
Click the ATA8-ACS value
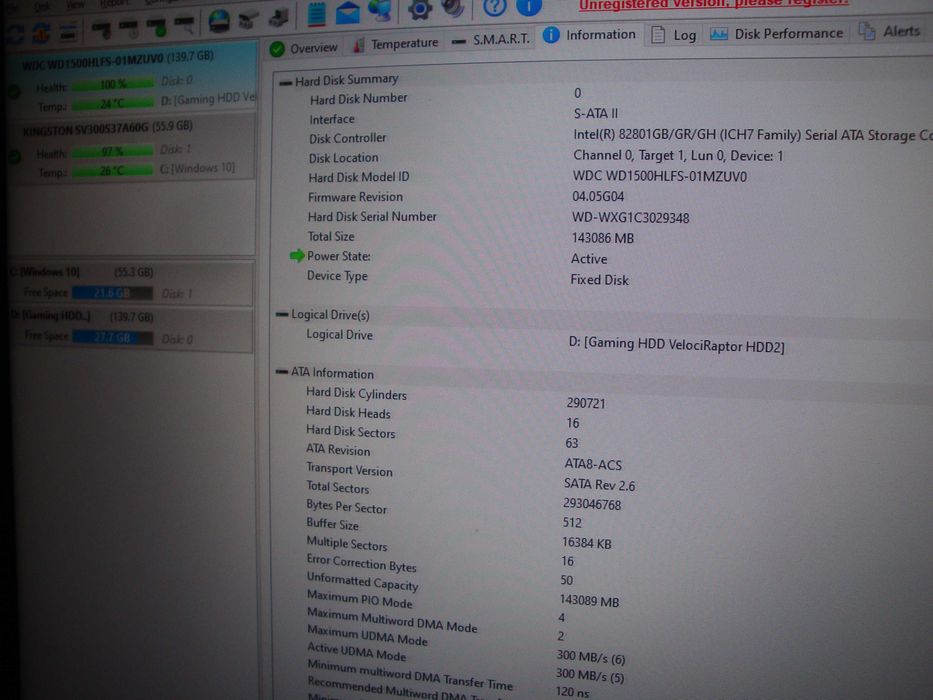point(593,464)
